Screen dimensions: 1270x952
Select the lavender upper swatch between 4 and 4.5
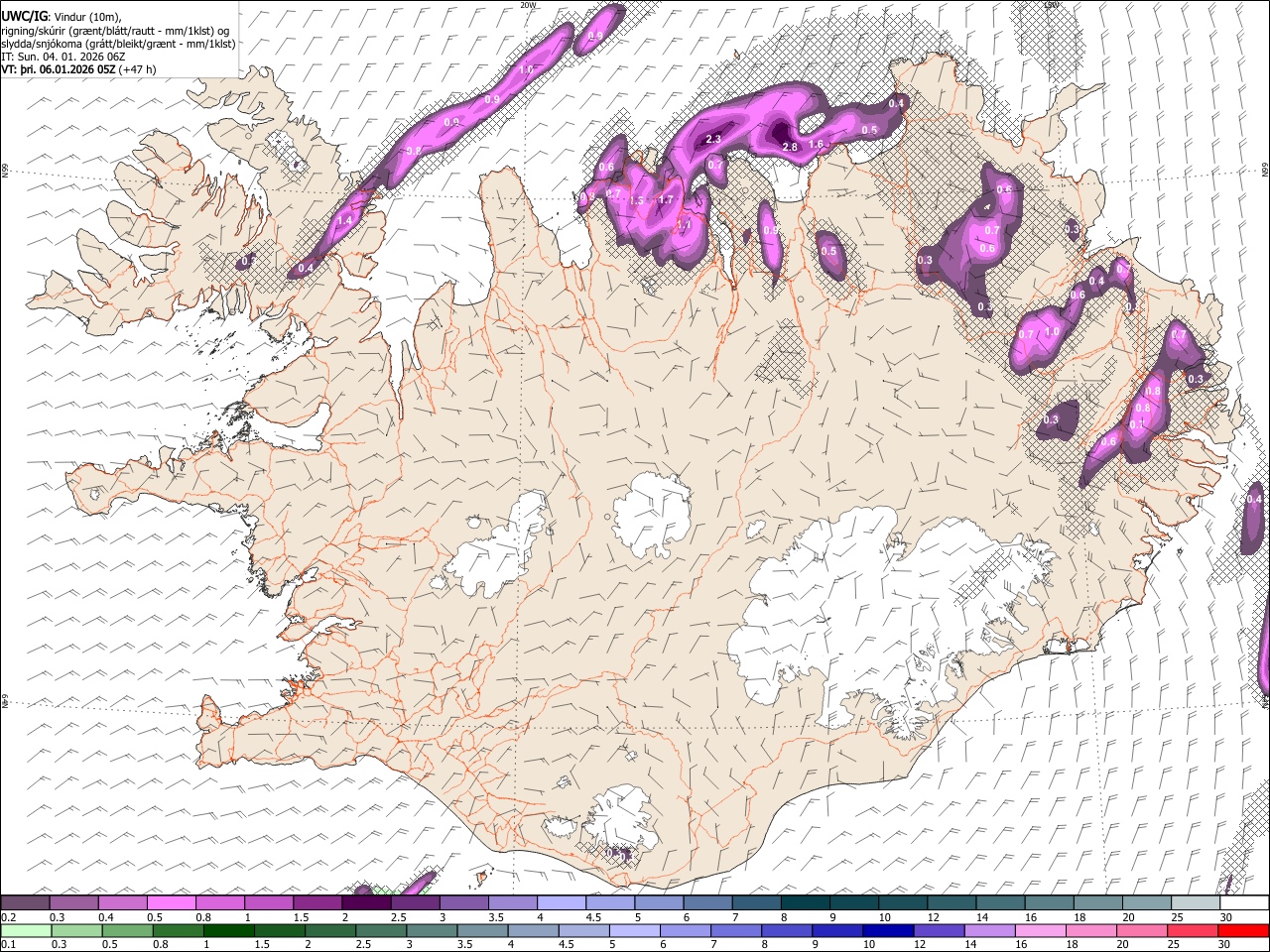click(x=561, y=903)
